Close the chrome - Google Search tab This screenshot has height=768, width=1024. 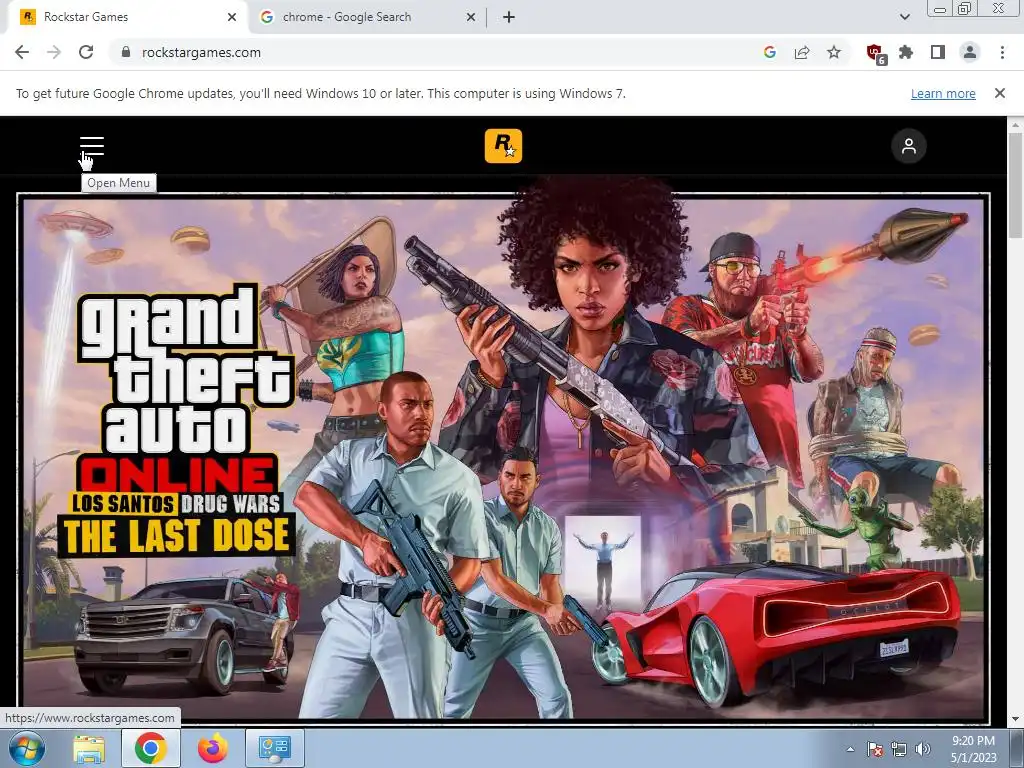coord(471,17)
